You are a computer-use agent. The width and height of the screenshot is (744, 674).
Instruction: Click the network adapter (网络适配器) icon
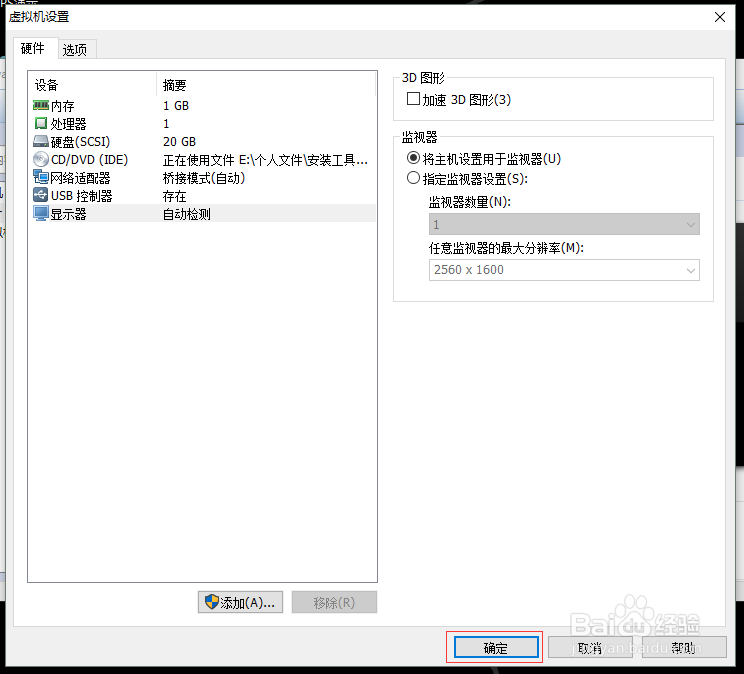click(x=41, y=178)
